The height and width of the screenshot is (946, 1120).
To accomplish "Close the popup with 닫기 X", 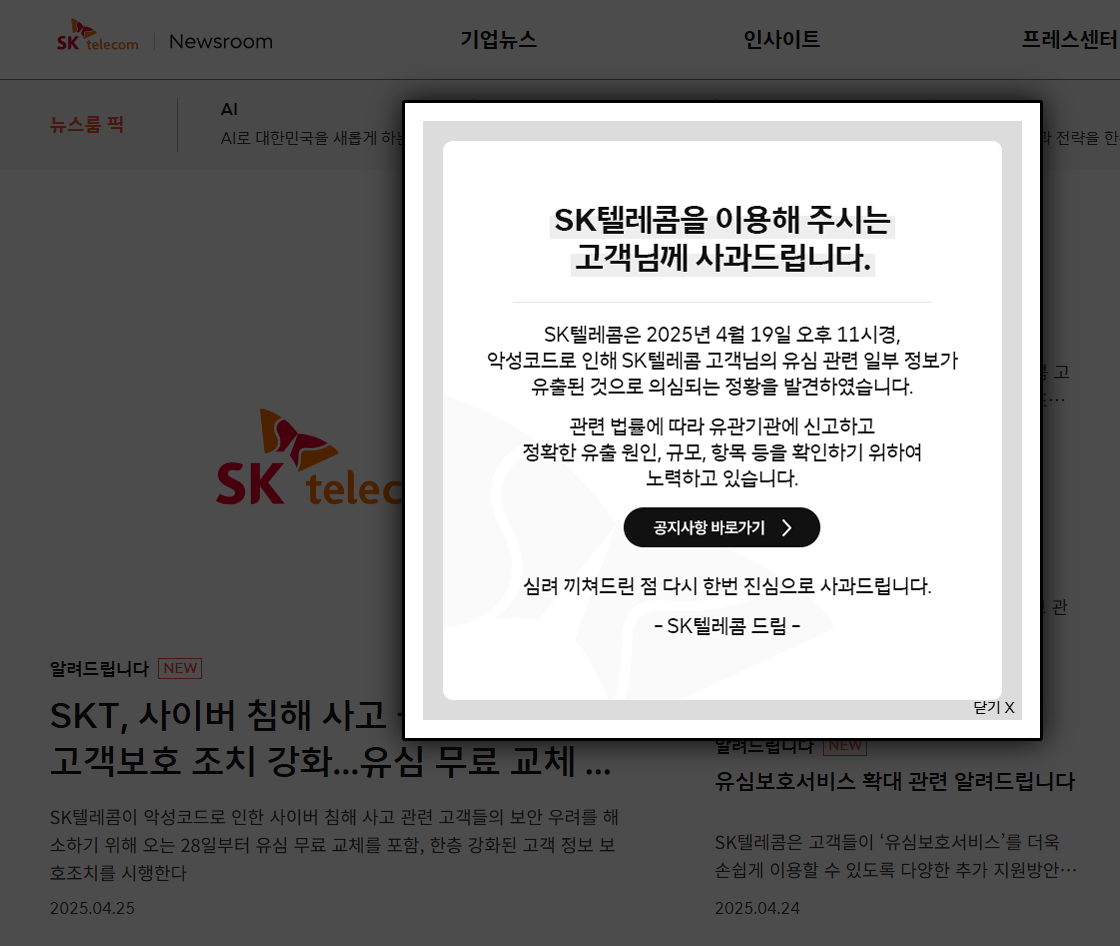I will click(x=994, y=707).
